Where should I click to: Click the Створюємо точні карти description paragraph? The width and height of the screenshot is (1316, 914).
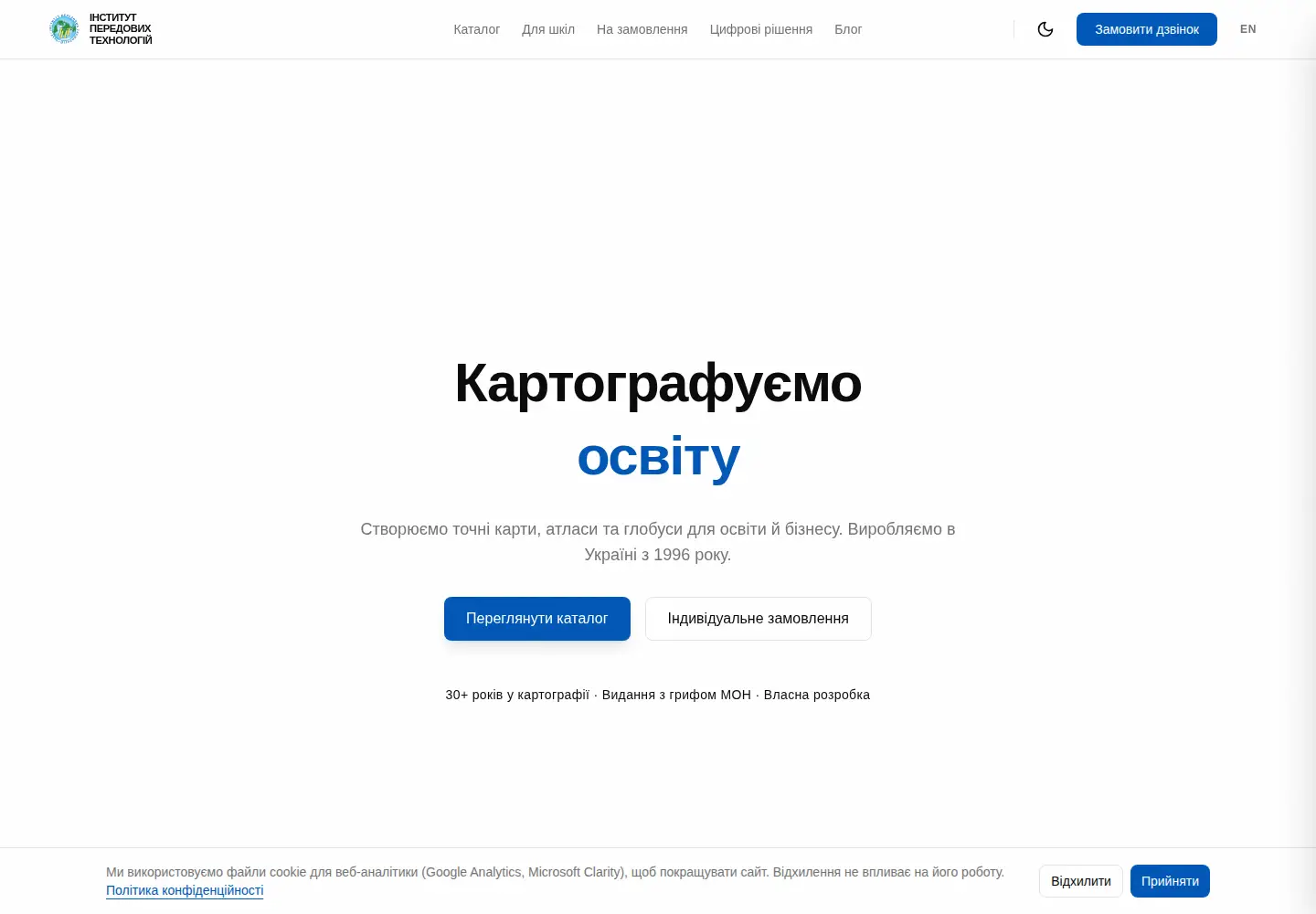pyautogui.click(x=658, y=542)
